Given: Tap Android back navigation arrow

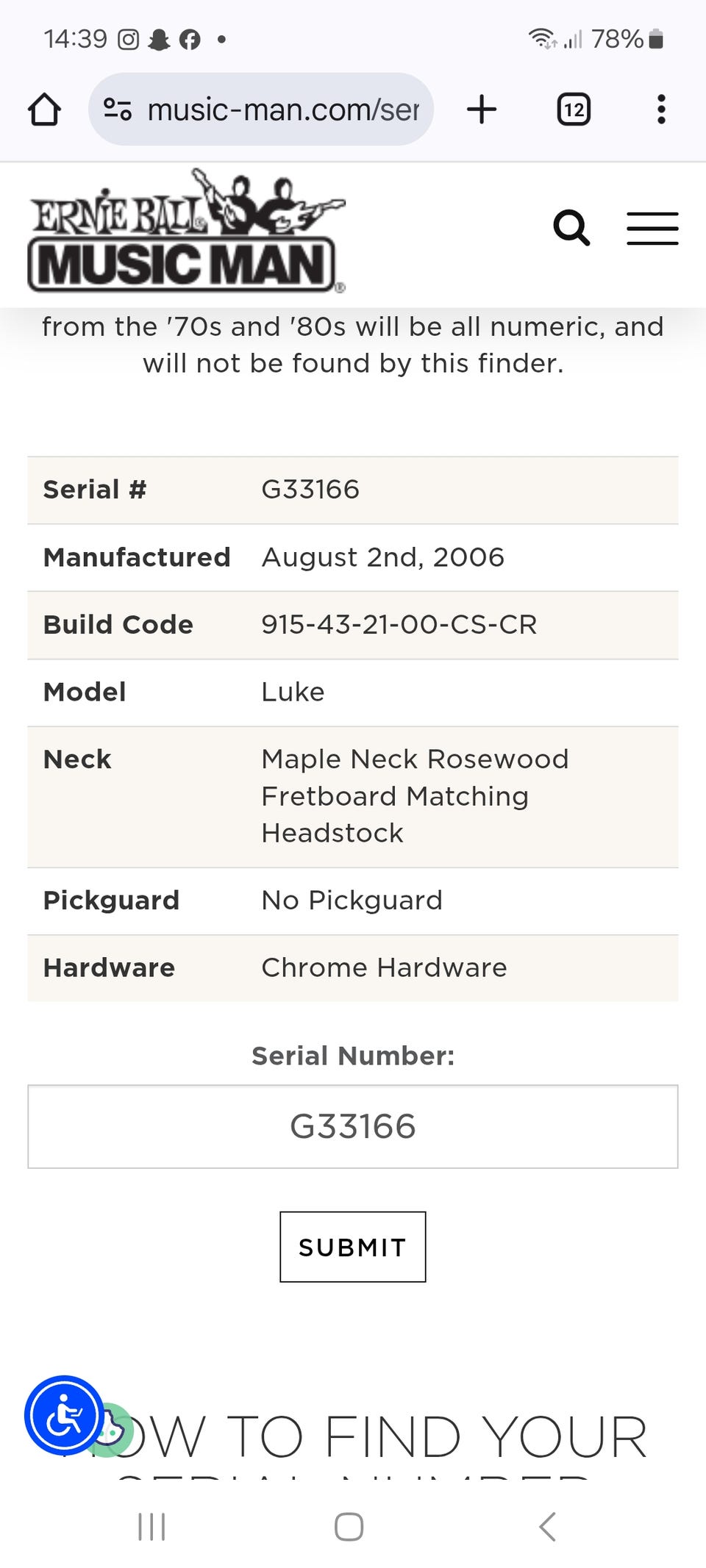Looking at the screenshot, I should [x=547, y=1527].
